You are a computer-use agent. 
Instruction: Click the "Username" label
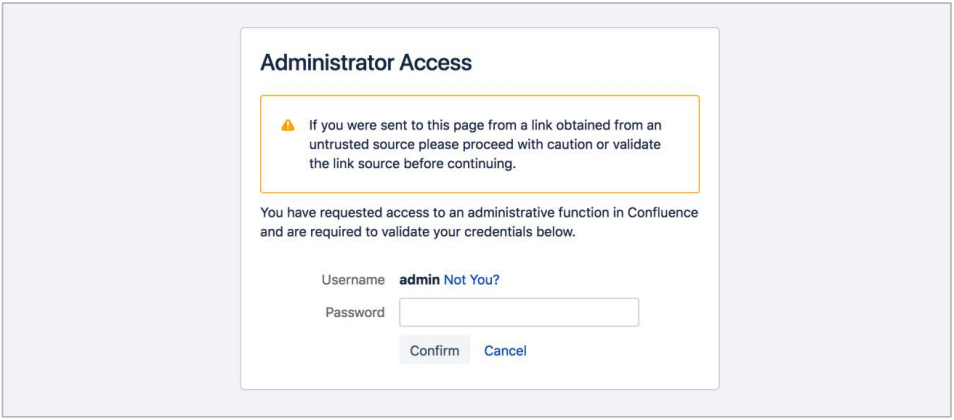coord(353,280)
